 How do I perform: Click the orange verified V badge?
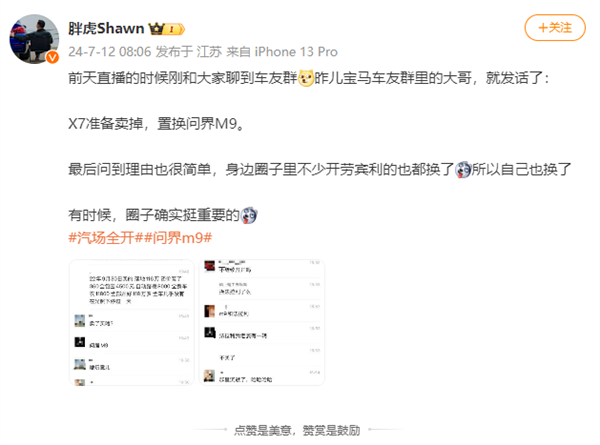pyautogui.click(x=52, y=57)
